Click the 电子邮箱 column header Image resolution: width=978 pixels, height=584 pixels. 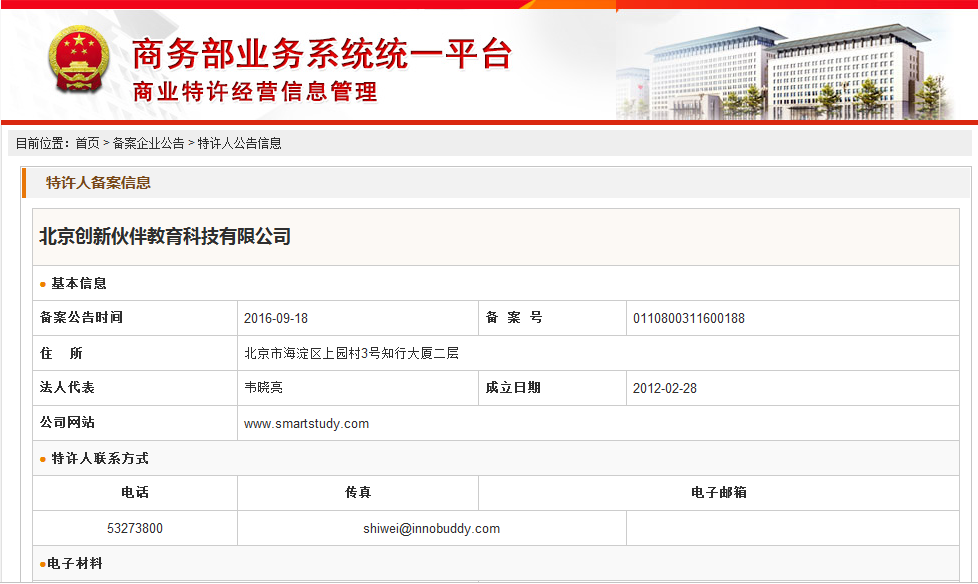click(718, 492)
